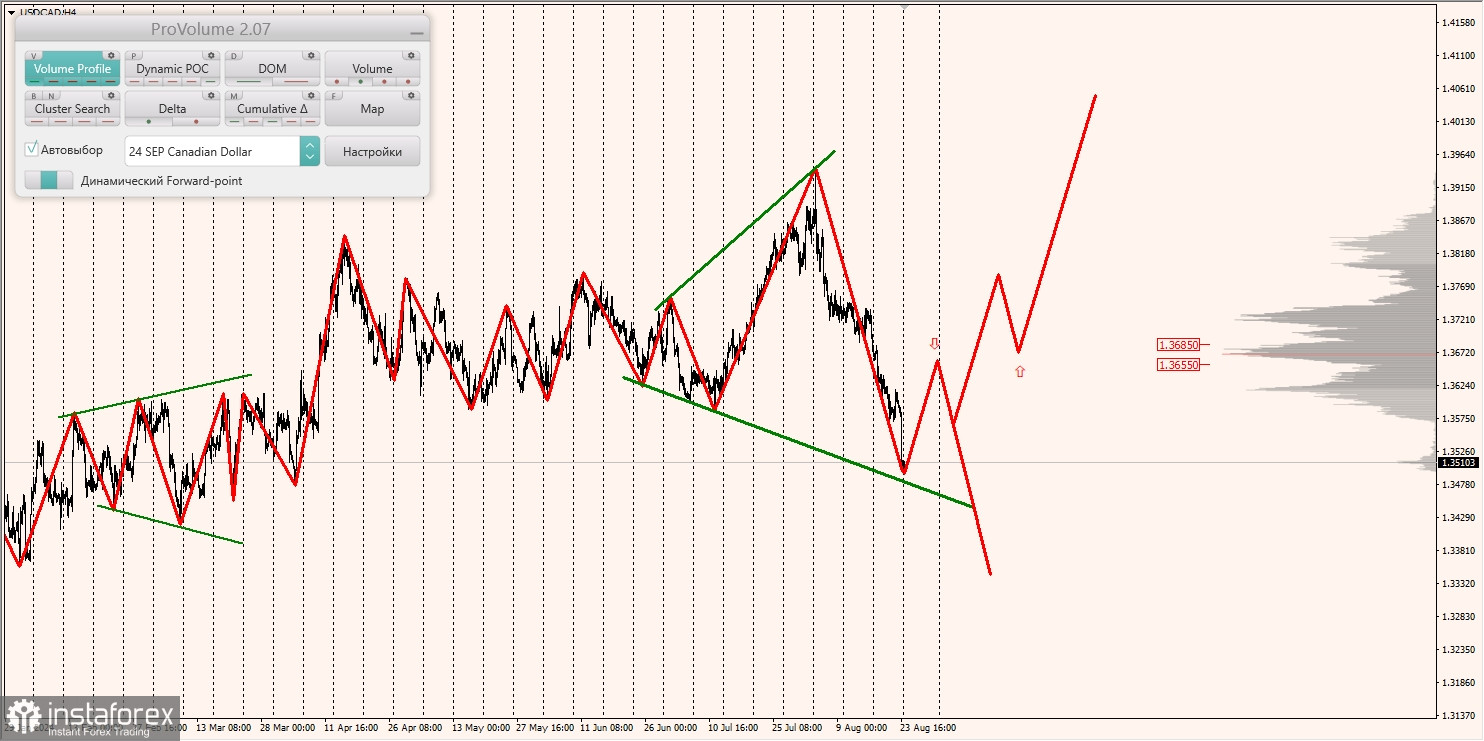This screenshot has width=1484, height=741.
Task: Toggle Volume Profile green line segment
Action: (x=34, y=81)
